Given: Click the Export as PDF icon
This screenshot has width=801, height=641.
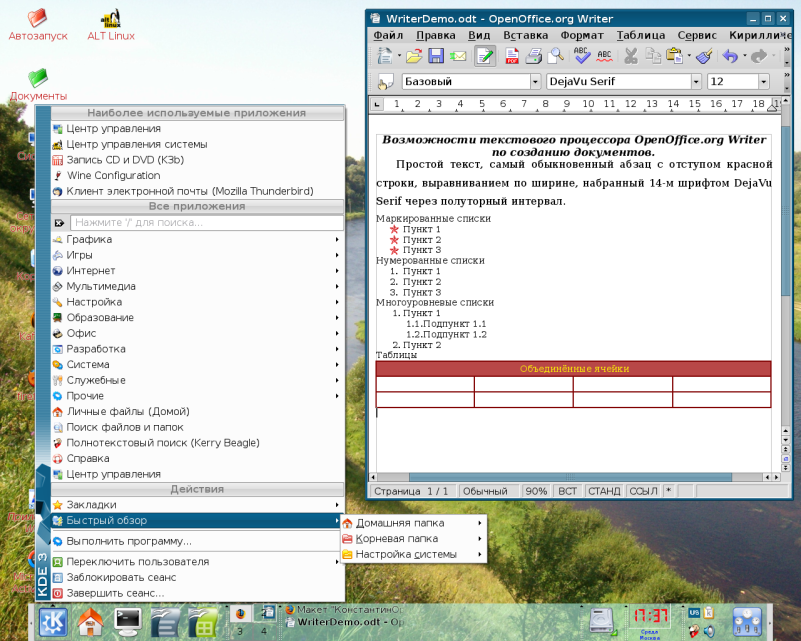Looking at the screenshot, I should pos(512,56).
